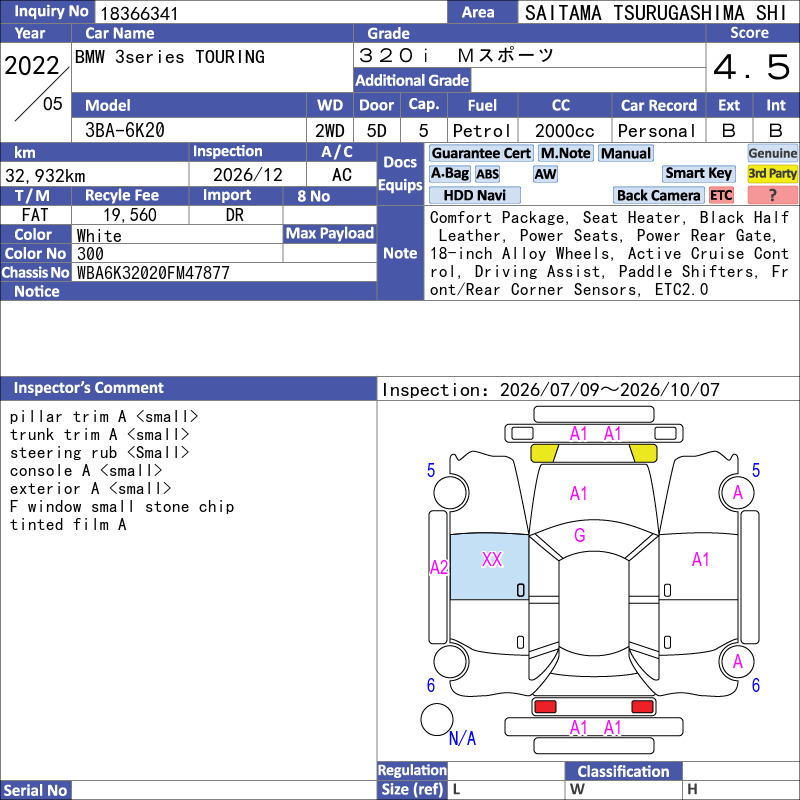
Task: Click comment 'console A <small>'
Action: pos(86,470)
